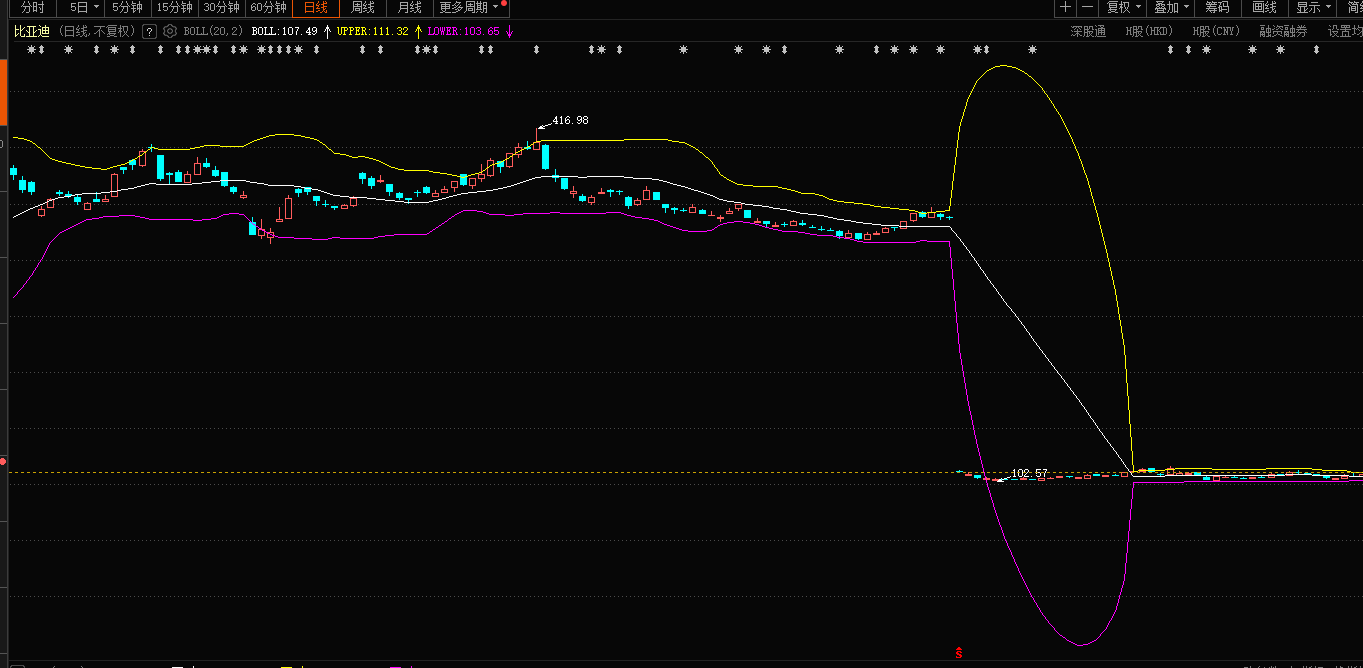1363x668 pixels.
Task: Expand the 5日 dropdown arrow
Action: pos(96,8)
